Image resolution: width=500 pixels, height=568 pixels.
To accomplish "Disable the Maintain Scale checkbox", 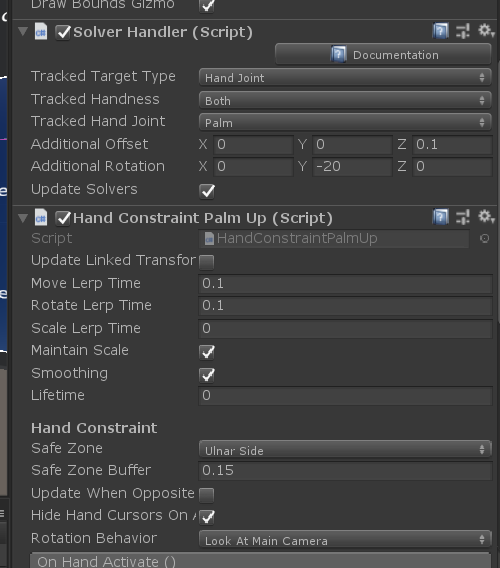I will [207, 352].
